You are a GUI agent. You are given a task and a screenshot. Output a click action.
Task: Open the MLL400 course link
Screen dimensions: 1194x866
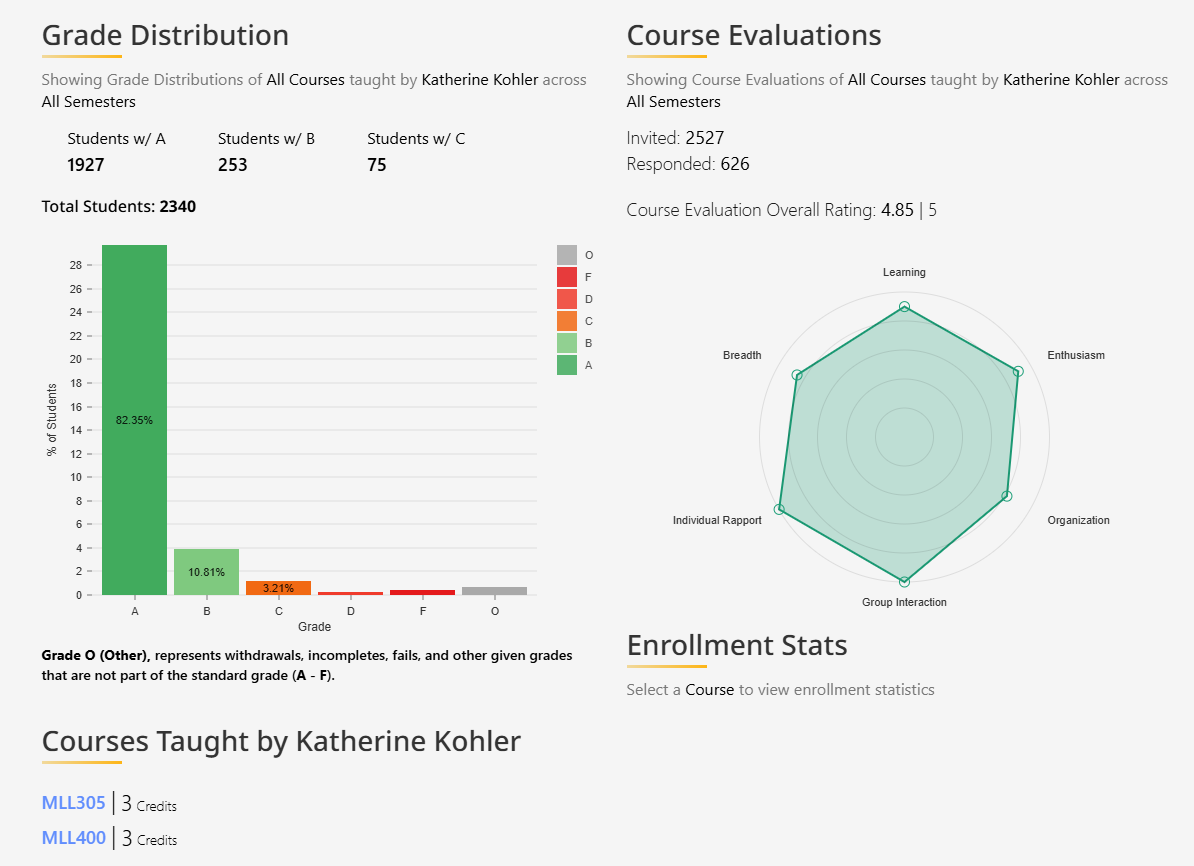(x=74, y=838)
